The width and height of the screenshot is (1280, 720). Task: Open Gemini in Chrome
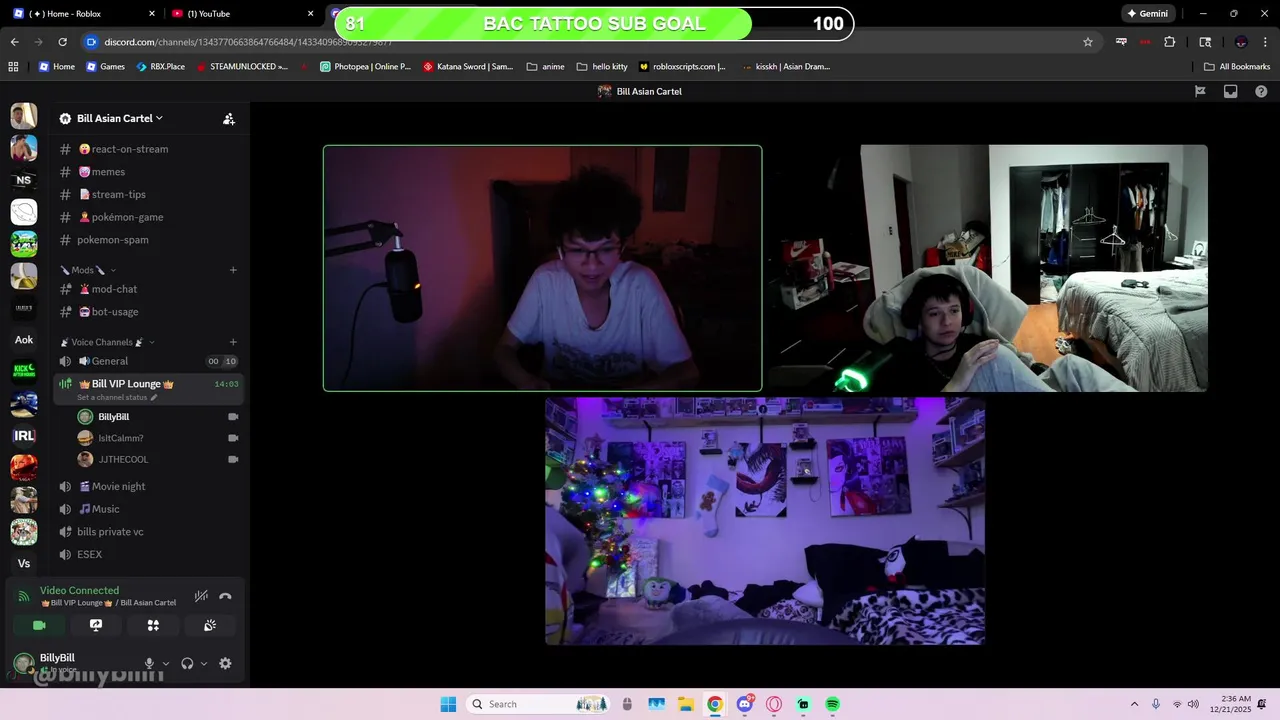tap(1147, 14)
